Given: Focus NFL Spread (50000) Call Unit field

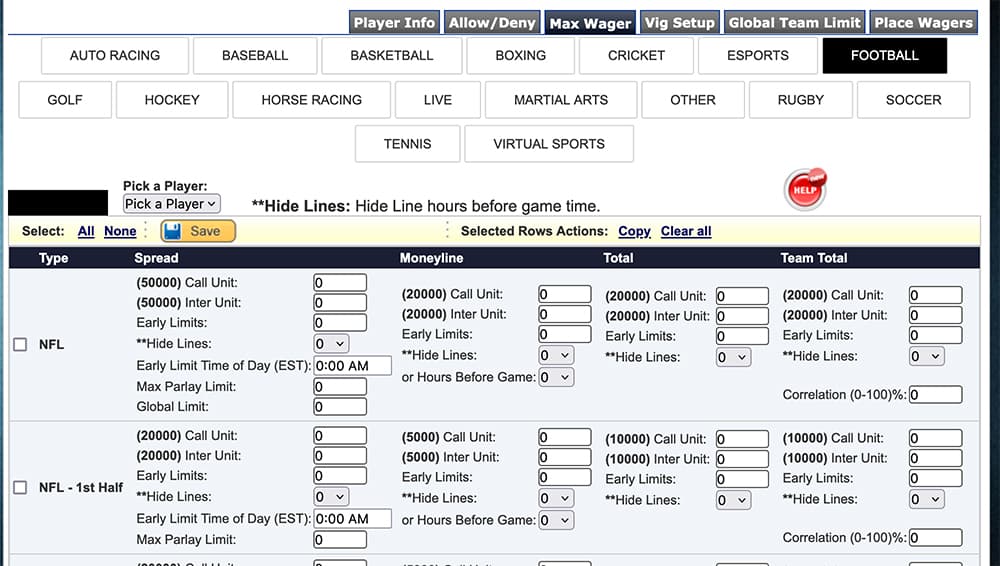Looking at the screenshot, I should (x=340, y=283).
